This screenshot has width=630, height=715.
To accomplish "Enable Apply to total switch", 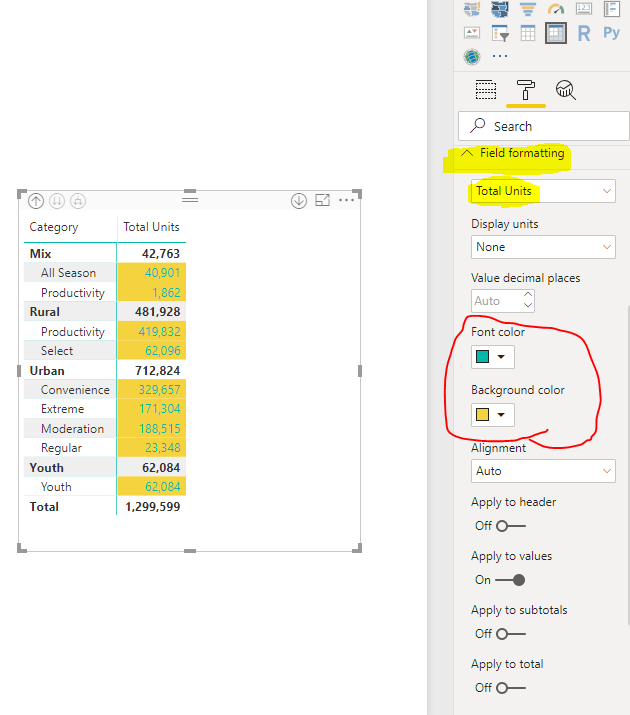I will pyautogui.click(x=511, y=688).
